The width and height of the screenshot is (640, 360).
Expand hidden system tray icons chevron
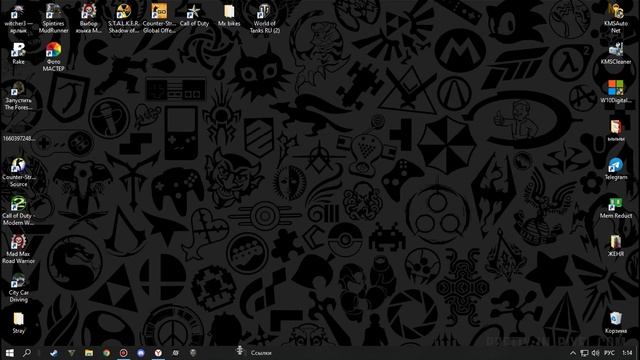tap(573, 353)
